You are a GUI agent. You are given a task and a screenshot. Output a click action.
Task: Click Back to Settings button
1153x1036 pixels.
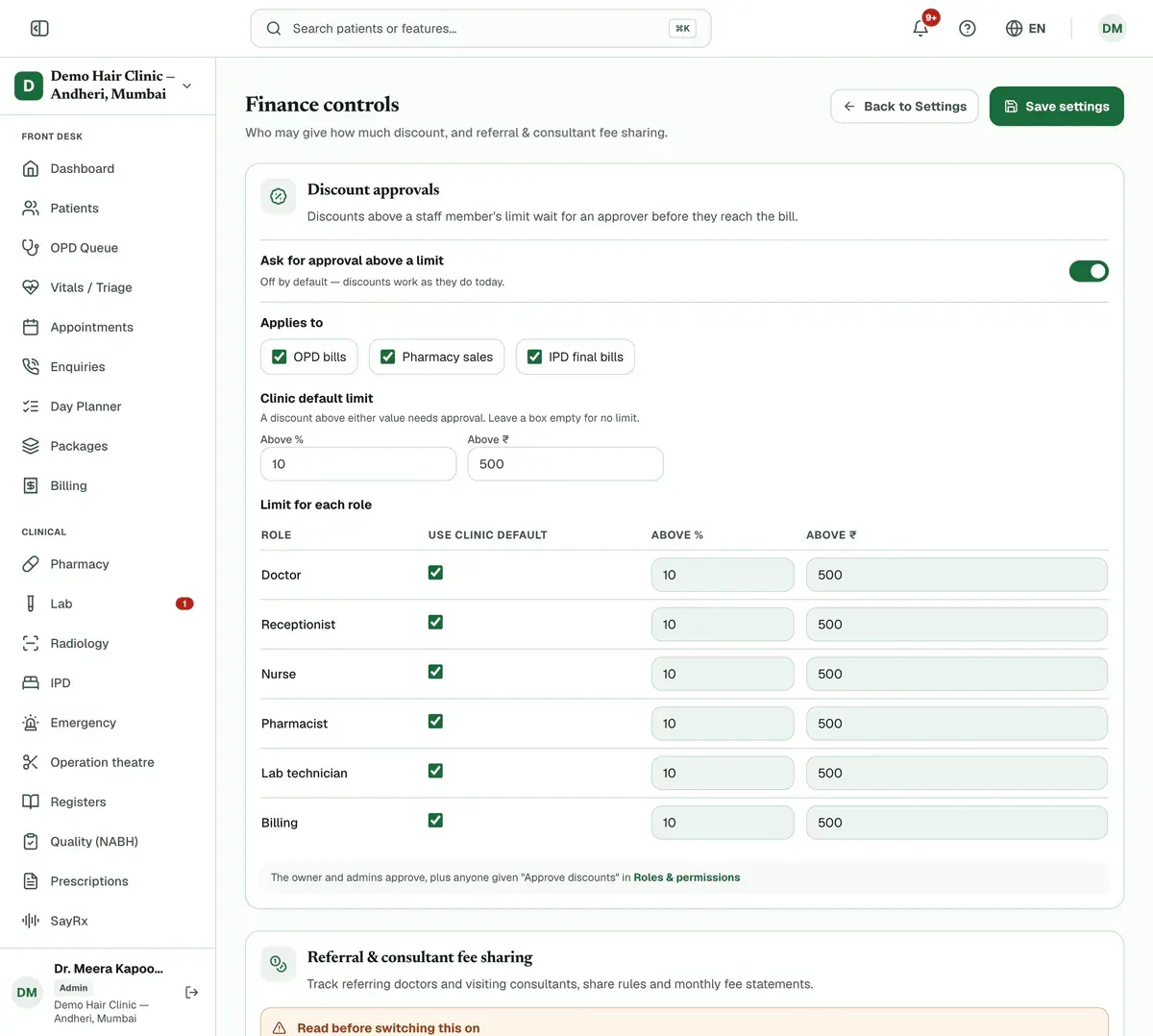[904, 107]
